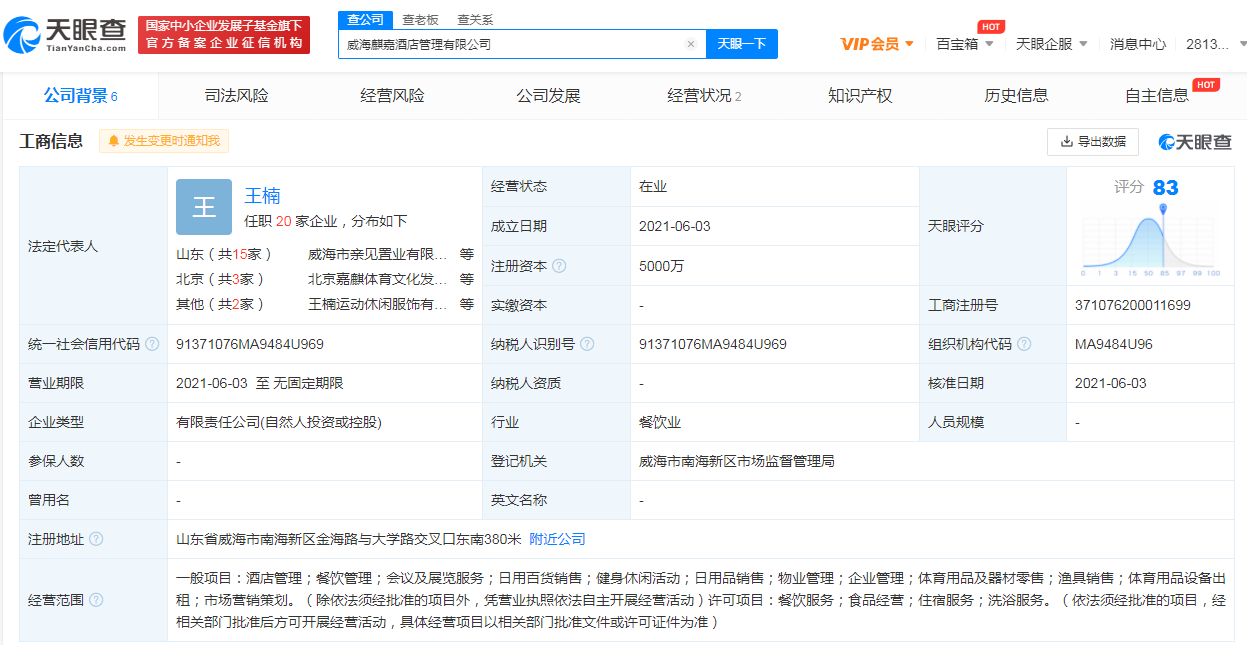
Task: Open the 百宝箱 dropdown menu
Action: coord(965,44)
